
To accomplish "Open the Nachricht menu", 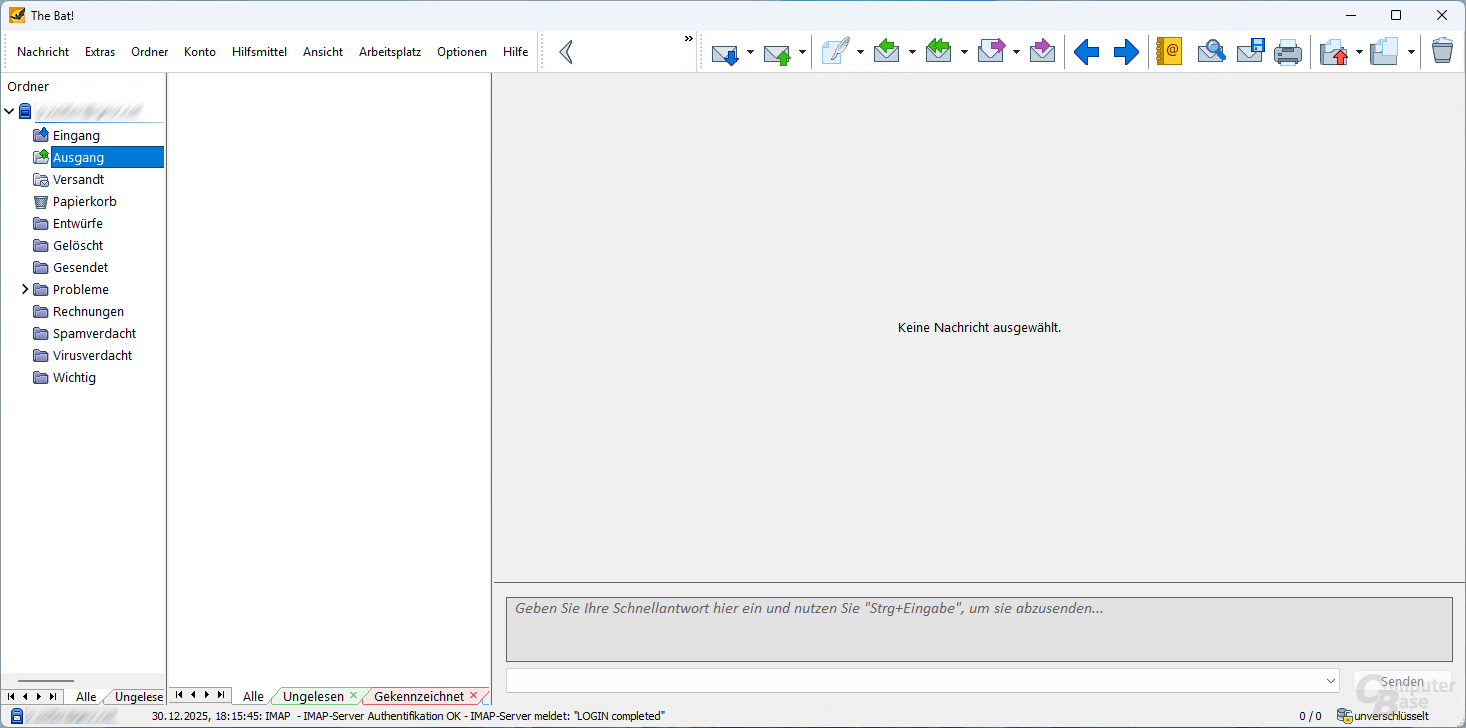I will coord(43,52).
